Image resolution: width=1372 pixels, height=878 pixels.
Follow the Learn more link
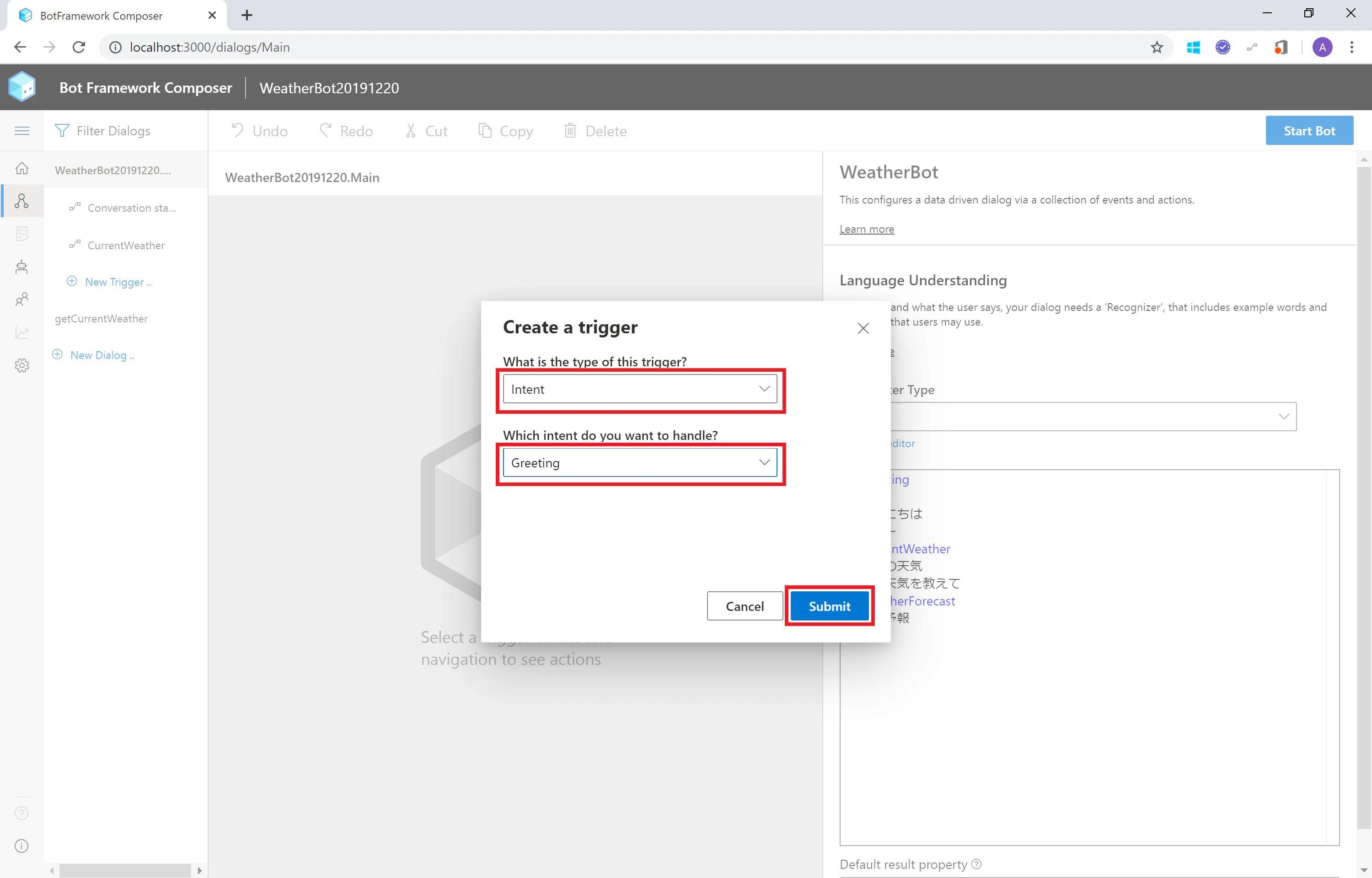[866, 229]
